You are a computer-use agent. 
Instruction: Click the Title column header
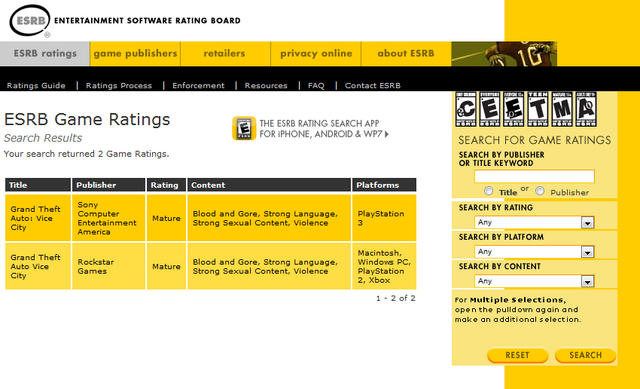pos(38,185)
